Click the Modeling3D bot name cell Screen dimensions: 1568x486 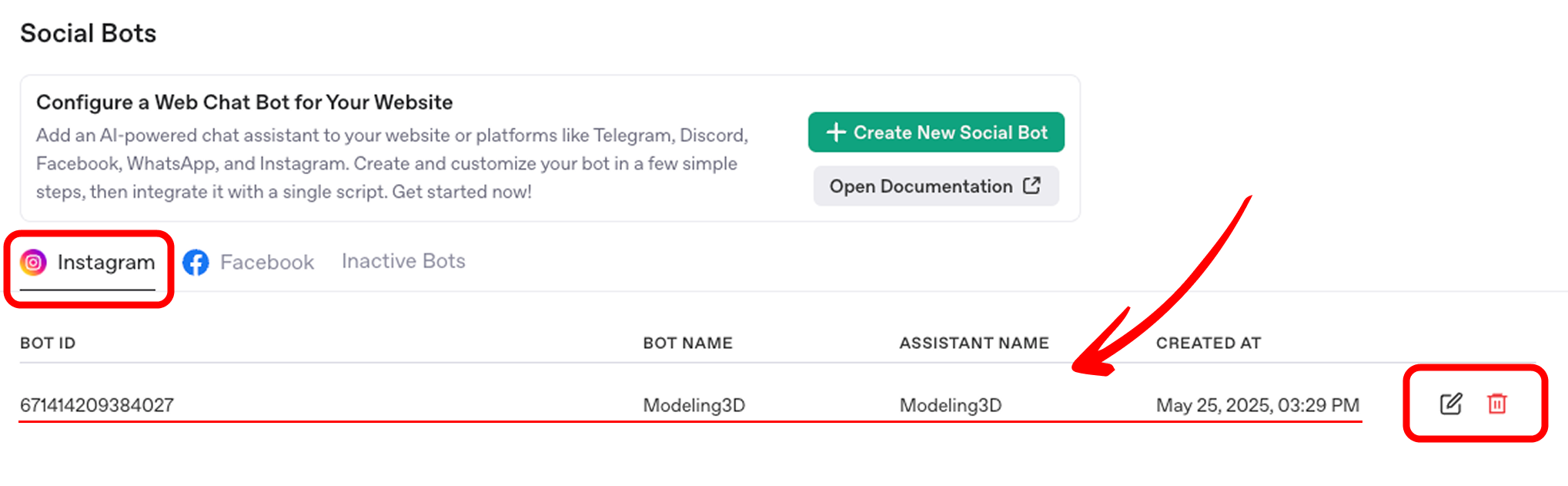(x=694, y=405)
